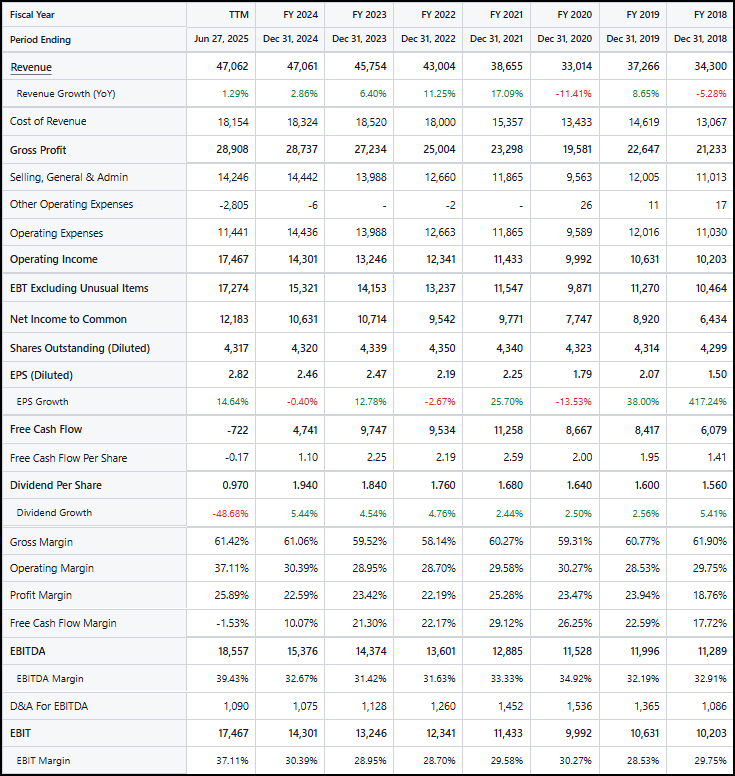Click the Shares Outstanding (Diluted) label
The width and height of the screenshot is (735, 776).
point(80,348)
